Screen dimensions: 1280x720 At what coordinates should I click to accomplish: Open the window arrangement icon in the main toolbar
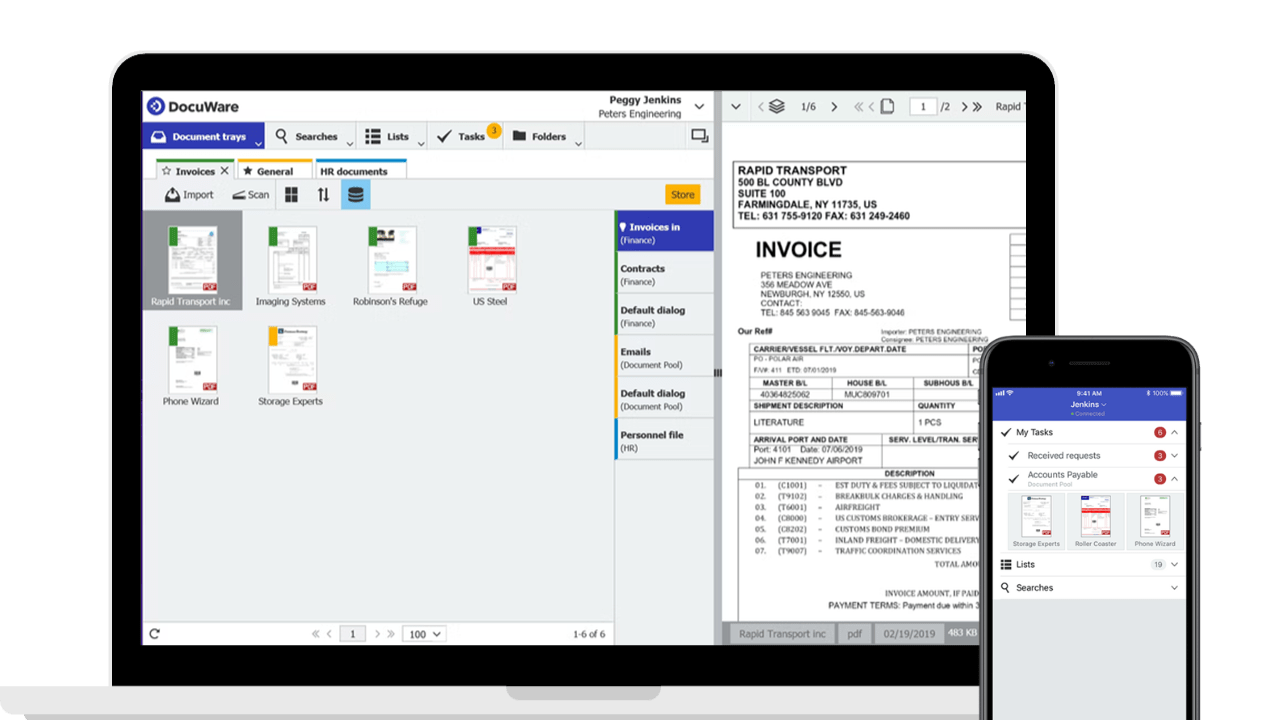[x=699, y=136]
